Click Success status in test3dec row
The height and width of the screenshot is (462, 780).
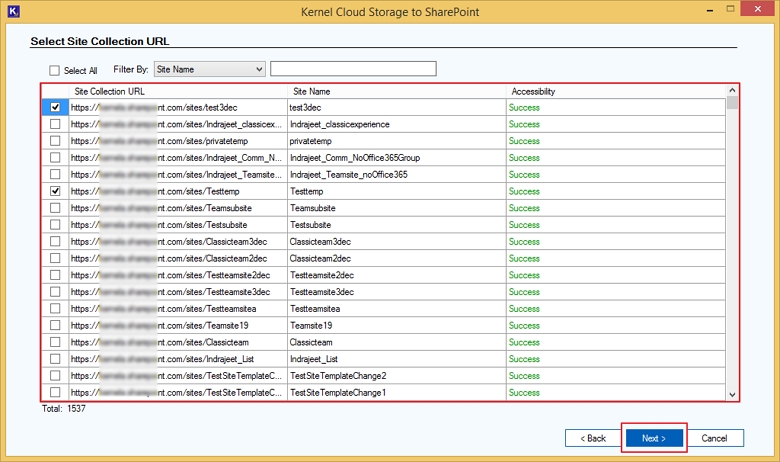pyautogui.click(x=524, y=107)
